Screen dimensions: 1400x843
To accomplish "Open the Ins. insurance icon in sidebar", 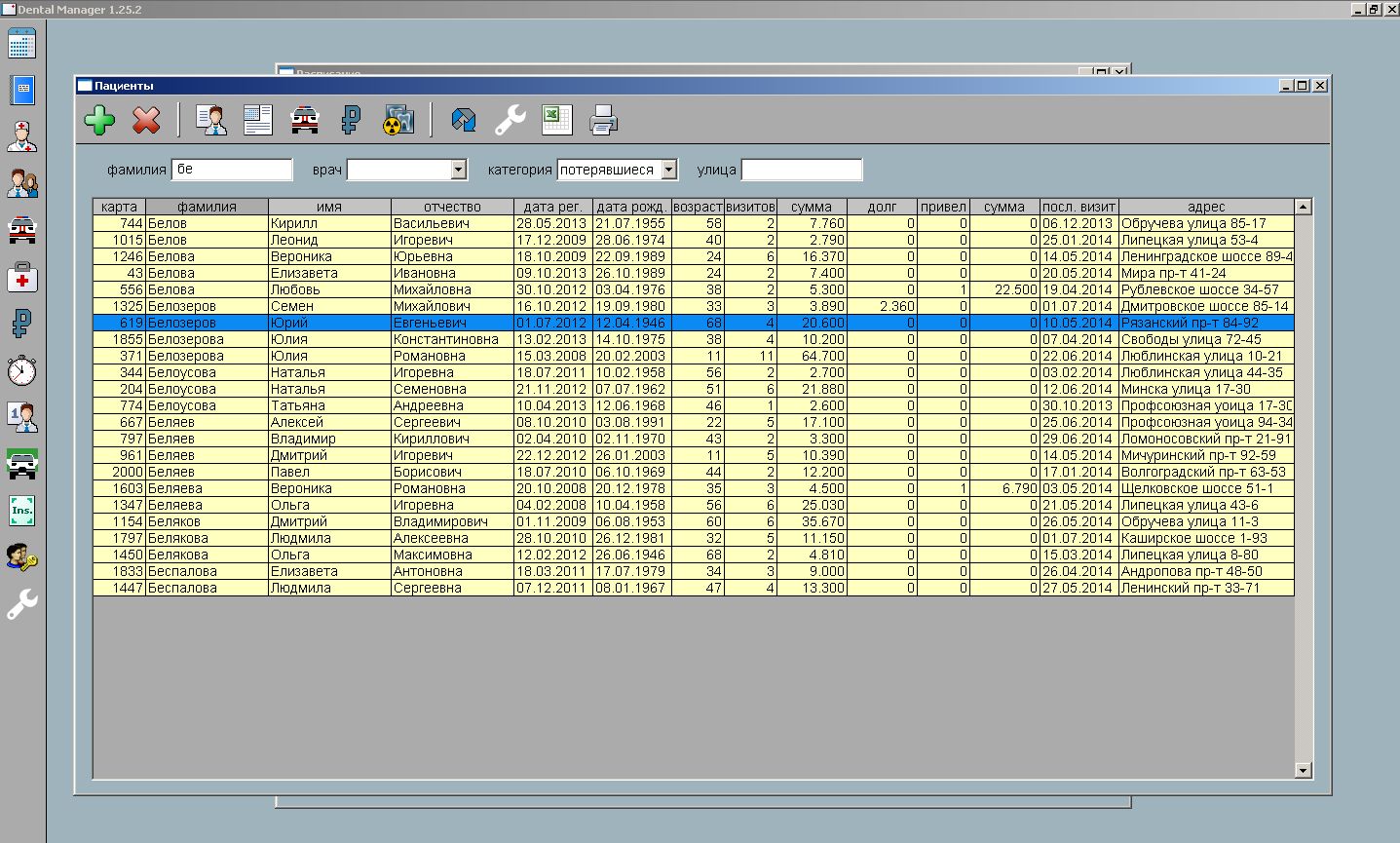I will [x=21, y=511].
